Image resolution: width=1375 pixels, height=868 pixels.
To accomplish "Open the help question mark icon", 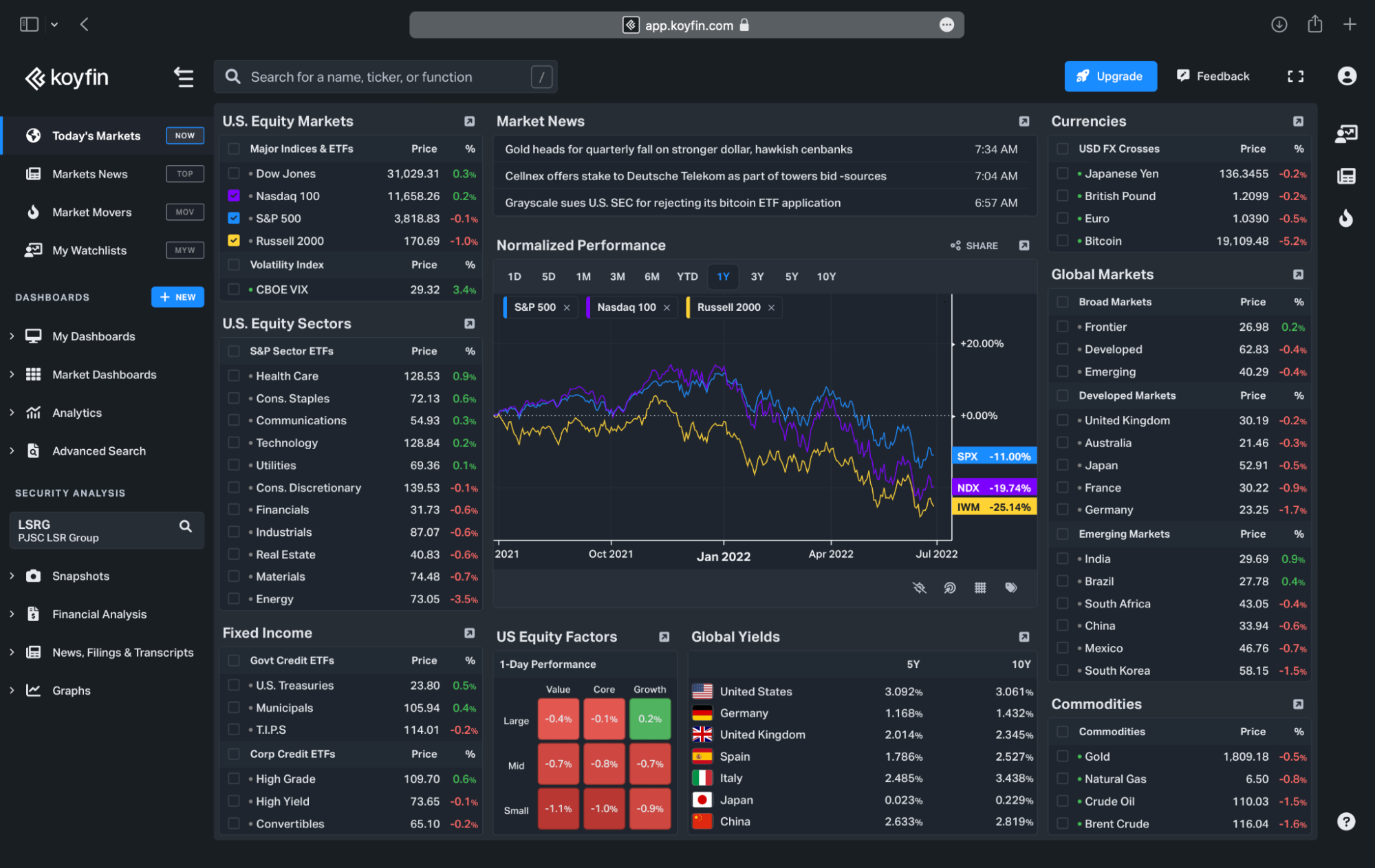I will (1346, 821).
